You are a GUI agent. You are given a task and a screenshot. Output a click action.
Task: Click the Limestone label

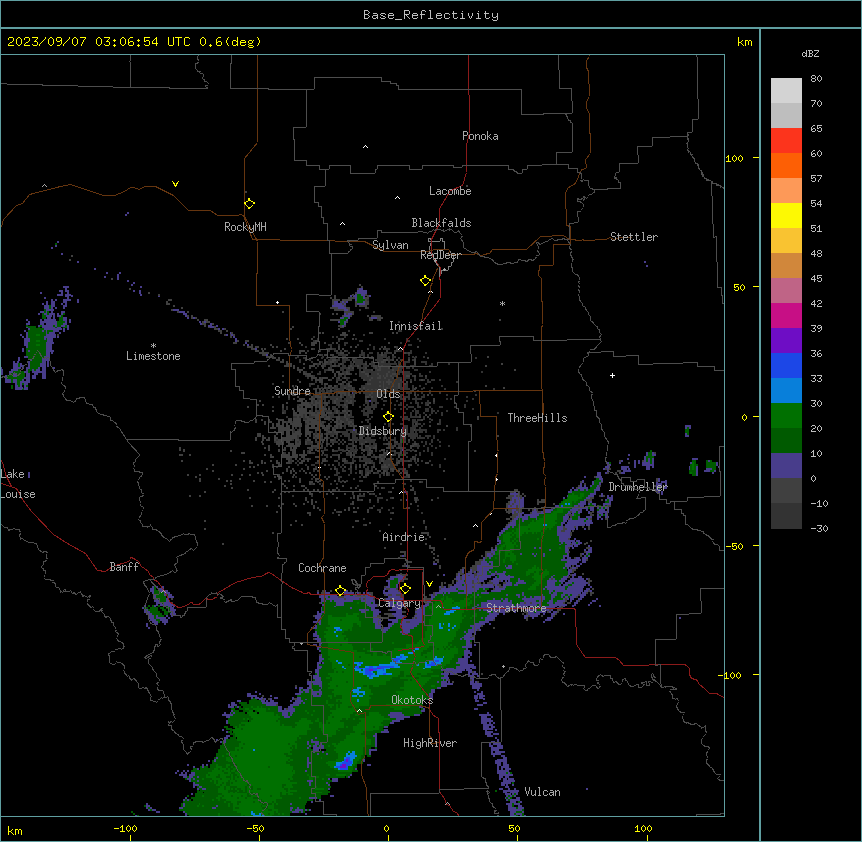[x=153, y=356]
